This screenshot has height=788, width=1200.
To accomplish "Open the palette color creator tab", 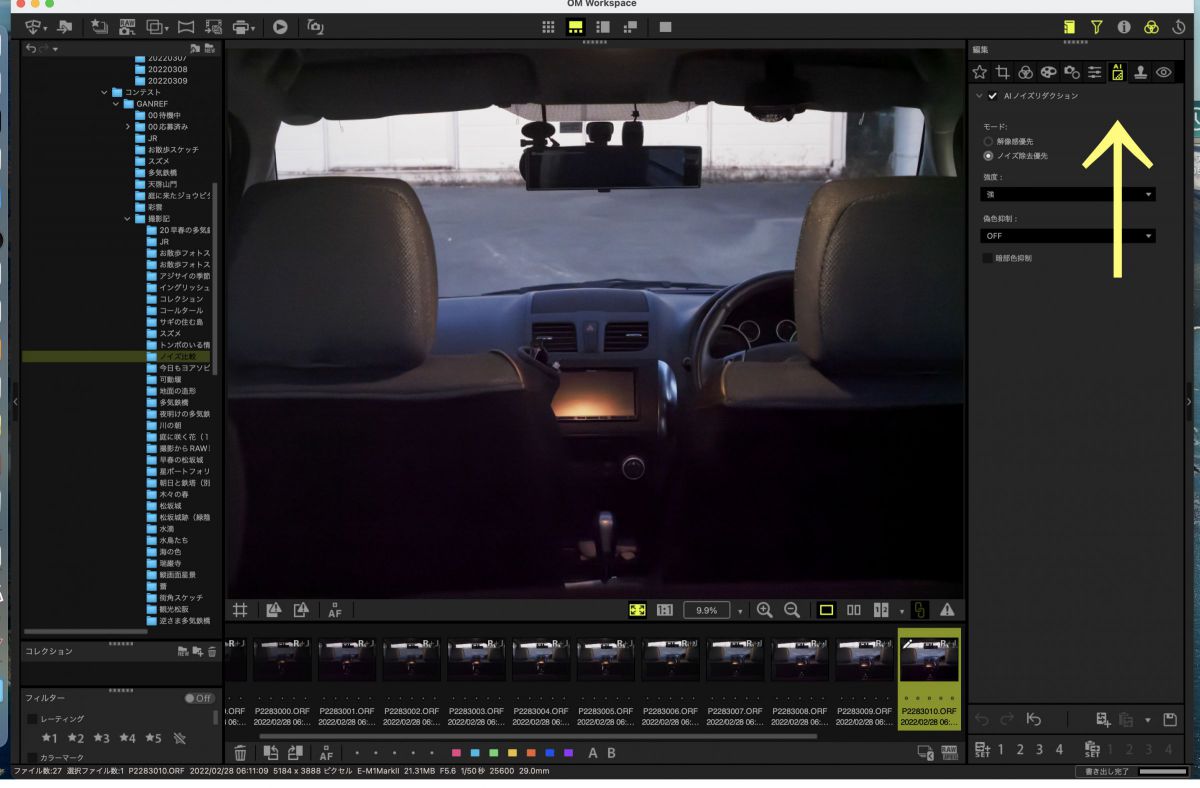I will point(1048,72).
